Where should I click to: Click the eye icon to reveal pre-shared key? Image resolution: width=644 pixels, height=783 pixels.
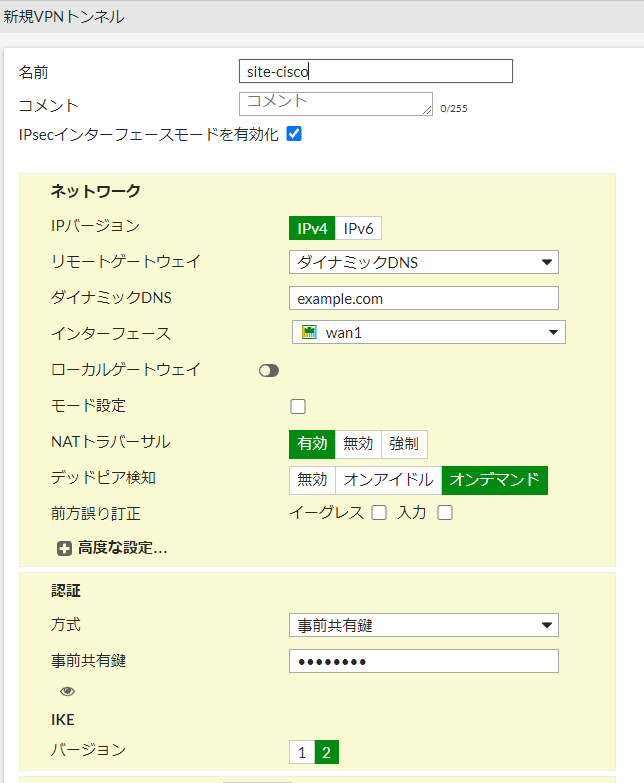coord(67,691)
